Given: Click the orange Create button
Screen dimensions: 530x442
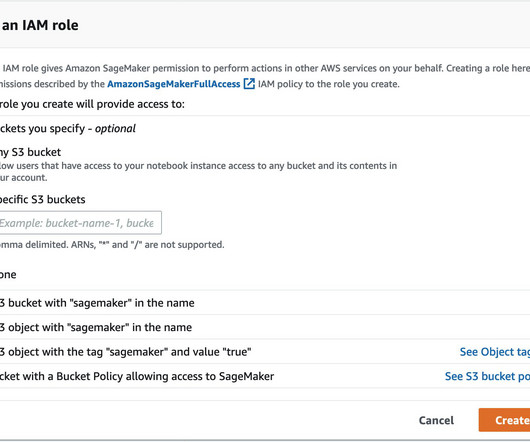Looking at the screenshot, I should pos(504,420).
